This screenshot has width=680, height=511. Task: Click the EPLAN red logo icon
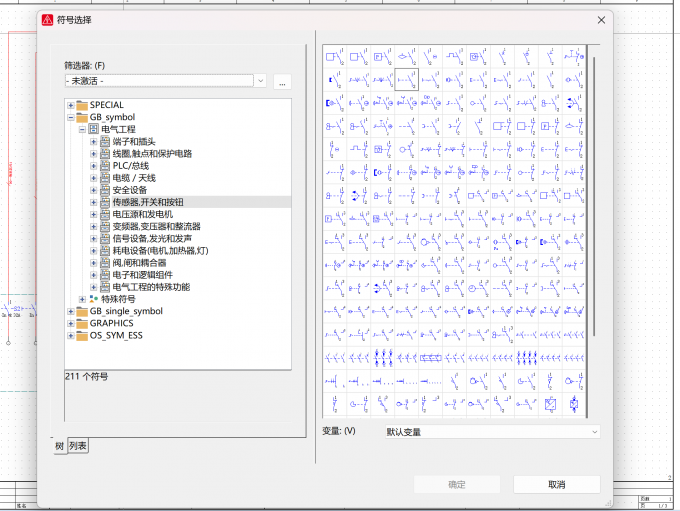pyautogui.click(x=47, y=20)
